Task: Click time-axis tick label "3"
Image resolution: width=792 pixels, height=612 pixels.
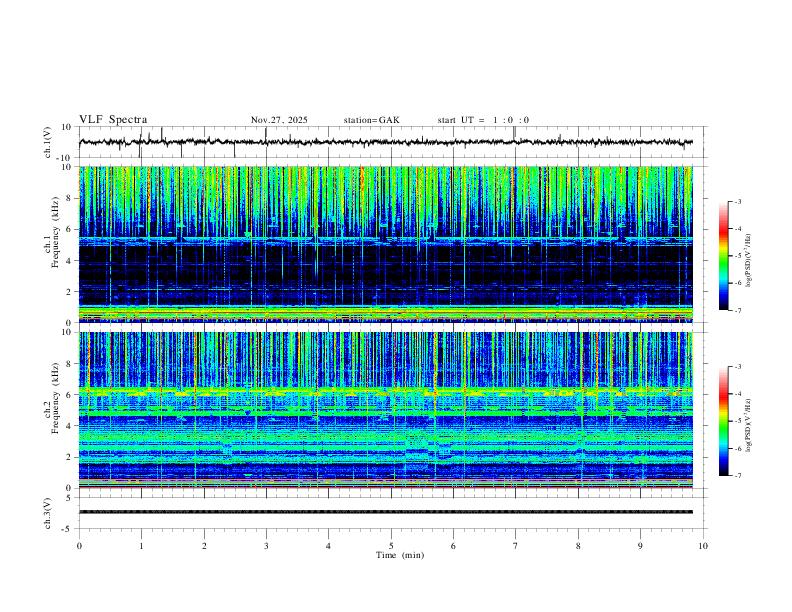Action: pos(266,546)
